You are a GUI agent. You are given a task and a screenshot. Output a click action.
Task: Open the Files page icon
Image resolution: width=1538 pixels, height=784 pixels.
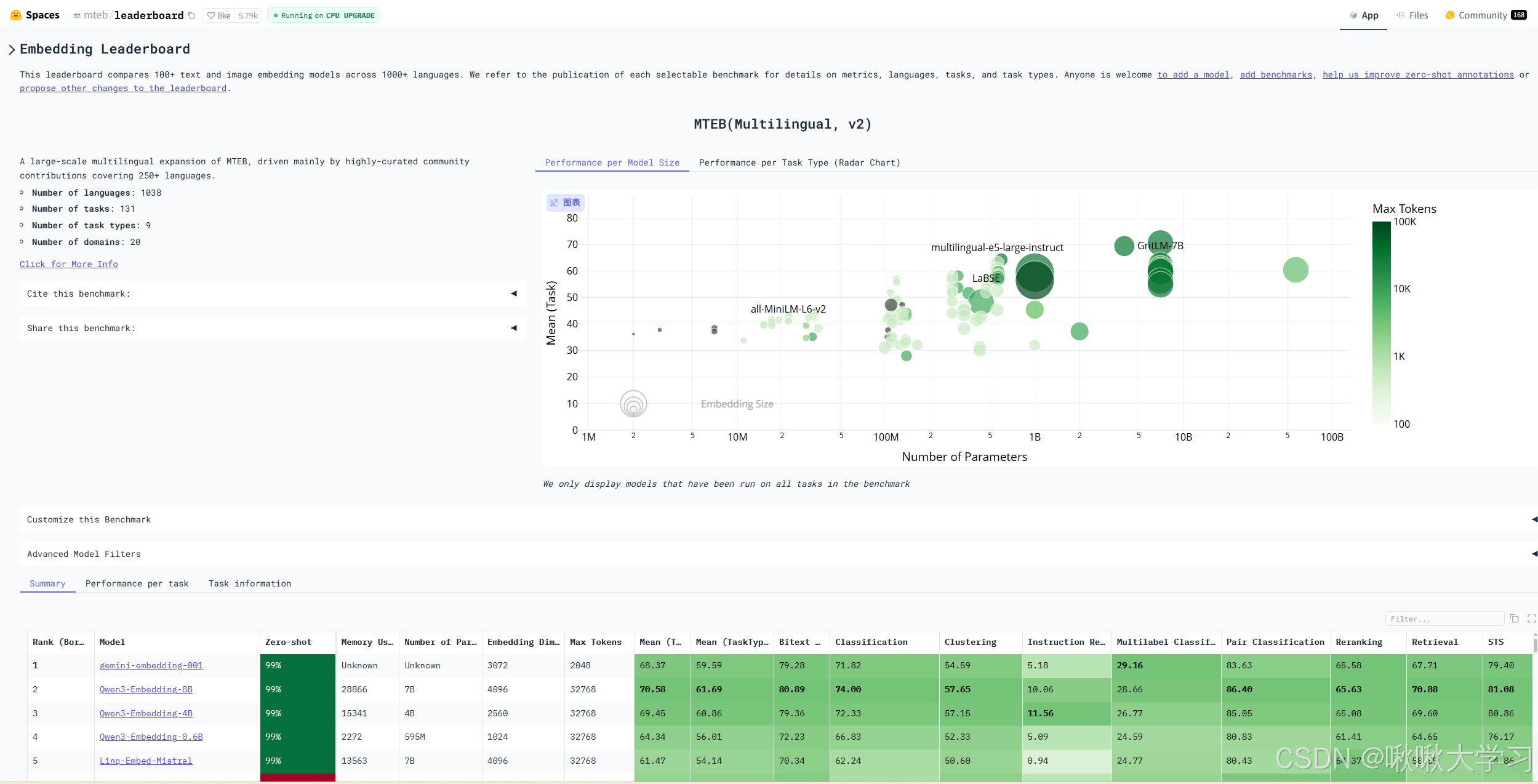(x=1401, y=15)
